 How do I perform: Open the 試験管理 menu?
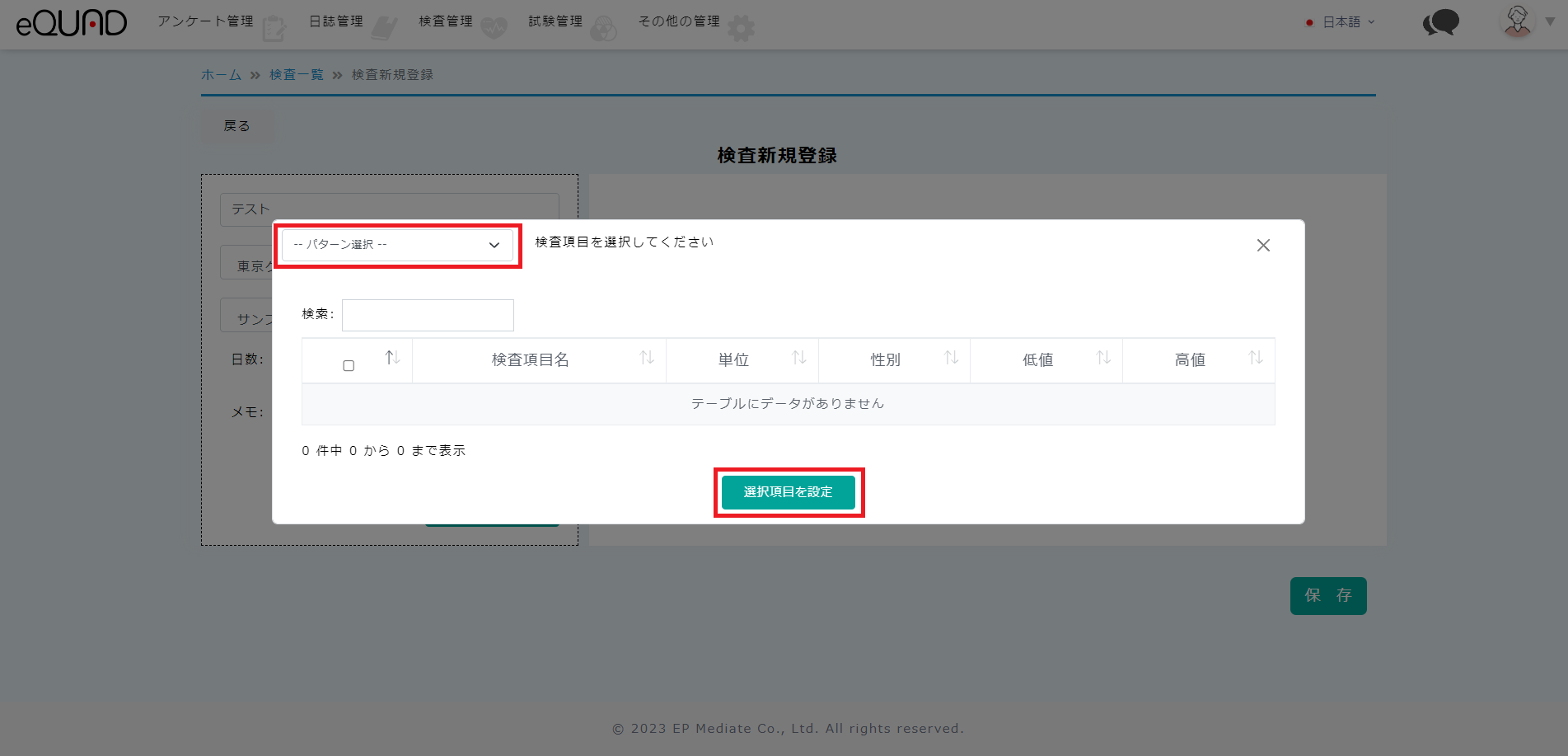555,21
